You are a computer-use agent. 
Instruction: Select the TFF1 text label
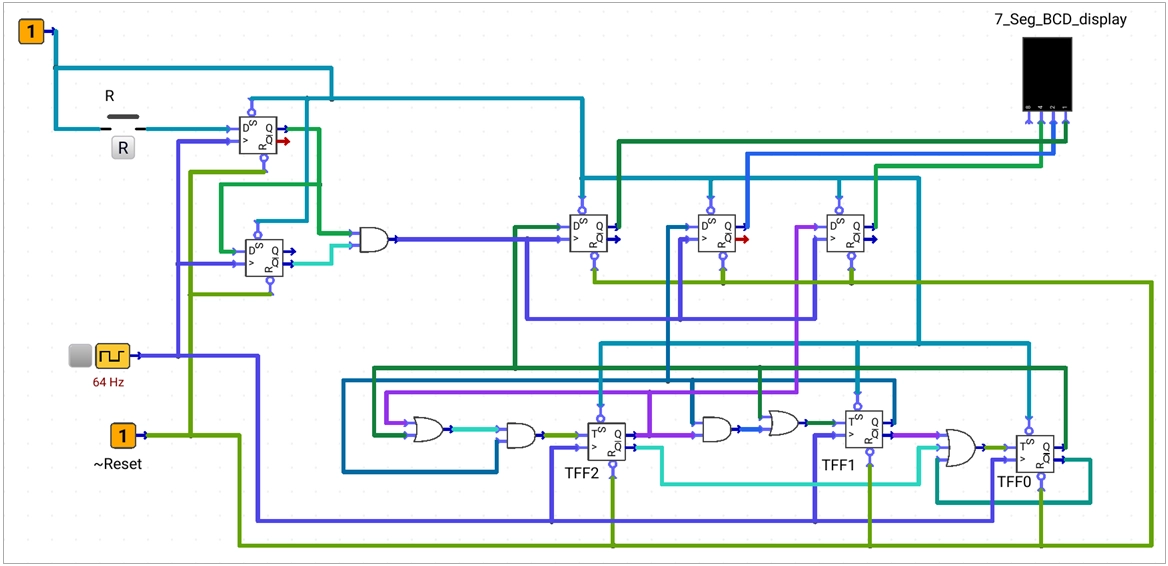click(x=838, y=464)
